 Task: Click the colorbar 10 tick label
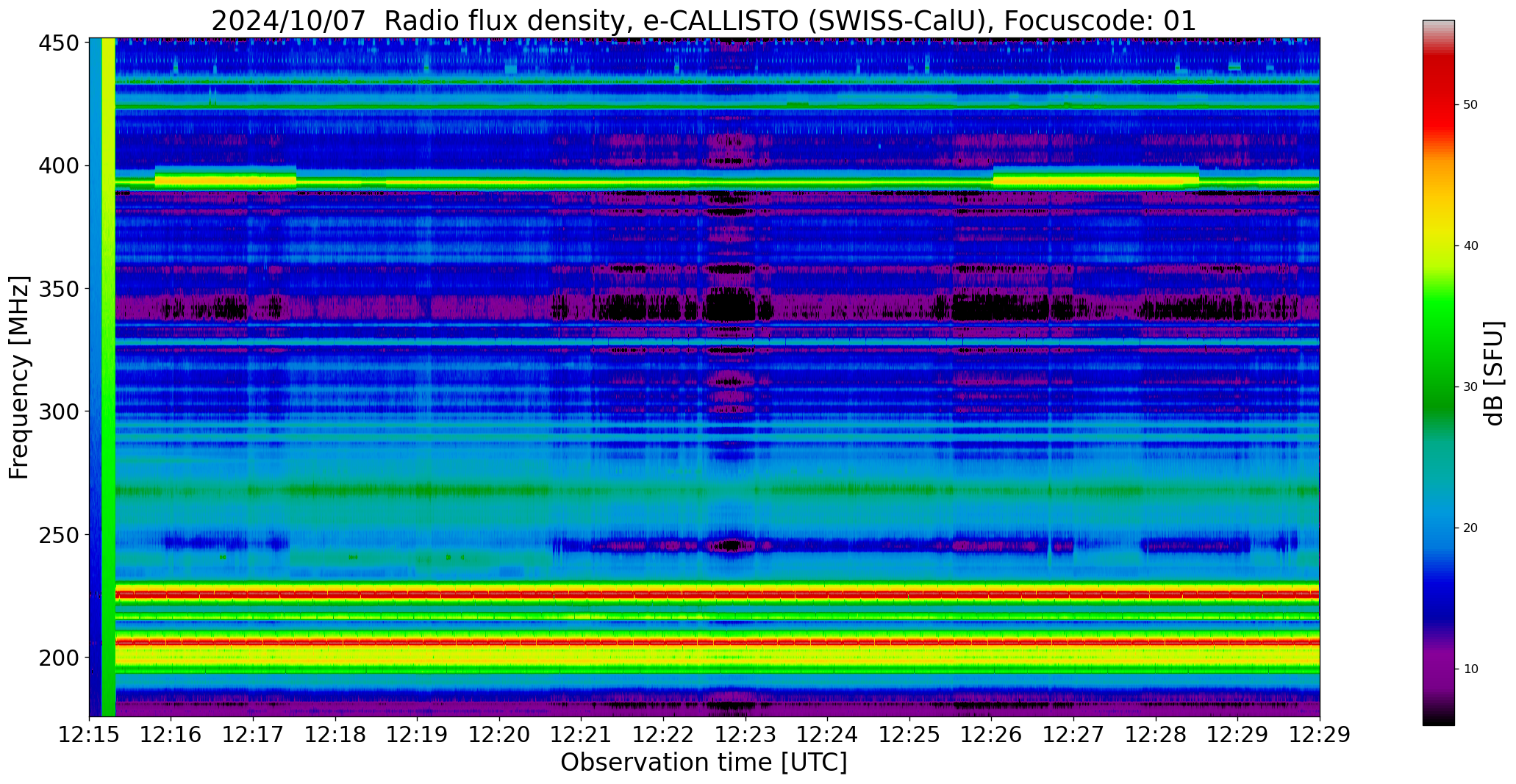(1470, 669)
